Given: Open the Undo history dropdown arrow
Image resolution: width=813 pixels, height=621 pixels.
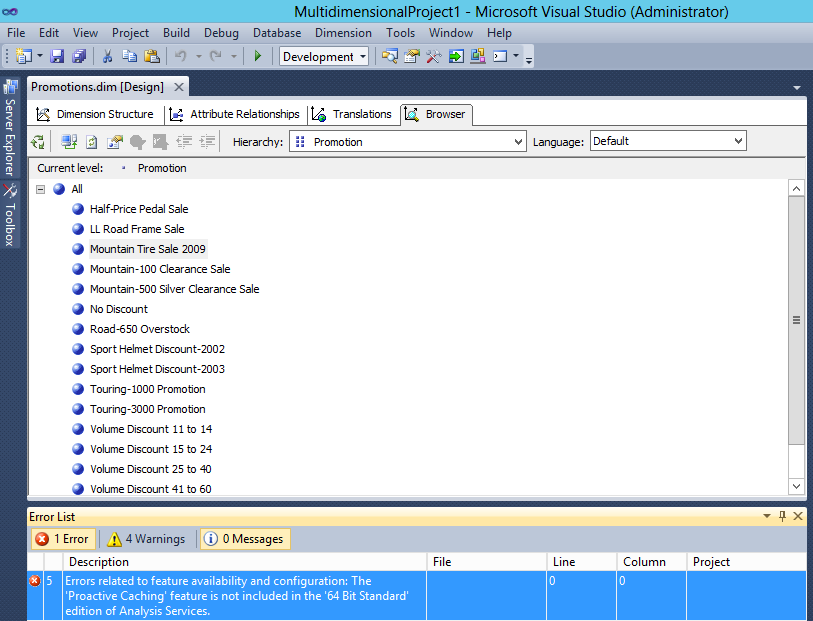Looking at the screenshot, I should click(x=199, y=56).
